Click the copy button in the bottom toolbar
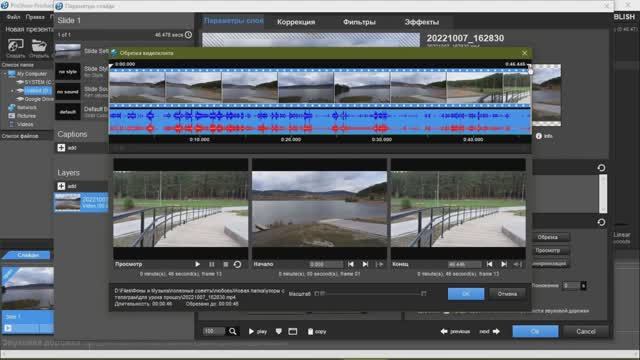The width and height of the screenshot is (640, 360). coord(317,331)
